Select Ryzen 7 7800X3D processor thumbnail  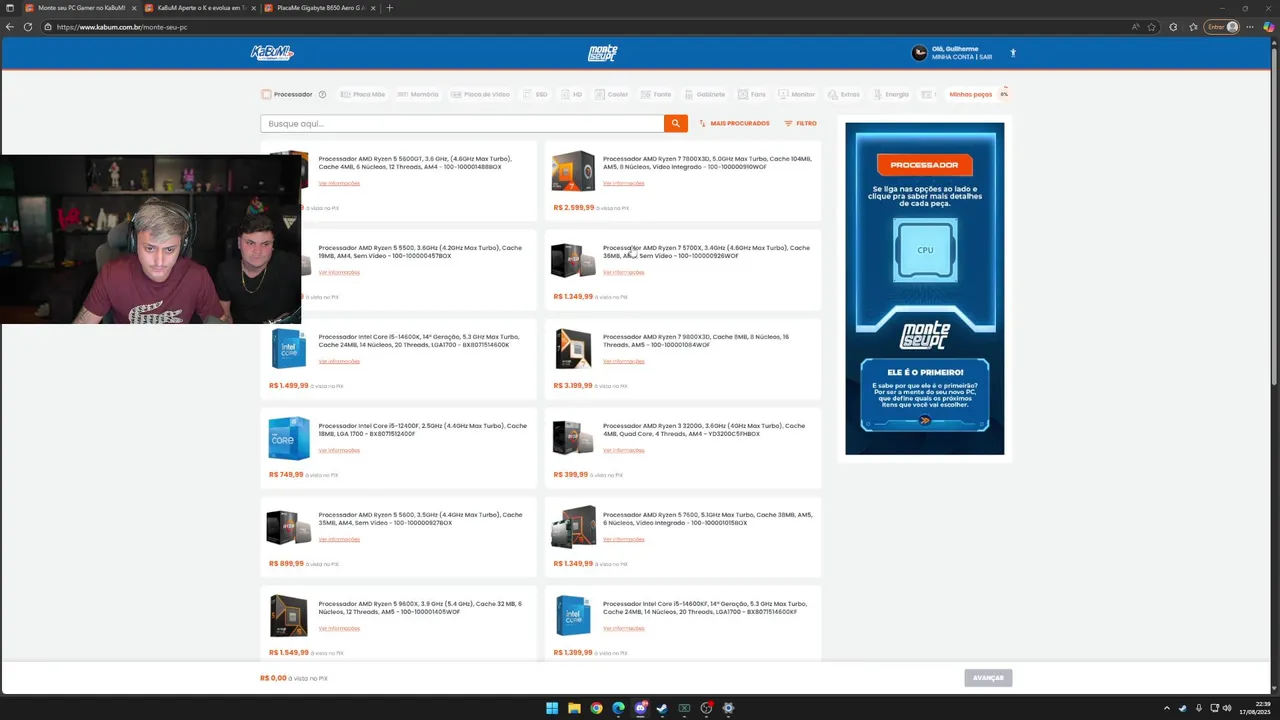(x=573, y=171)
